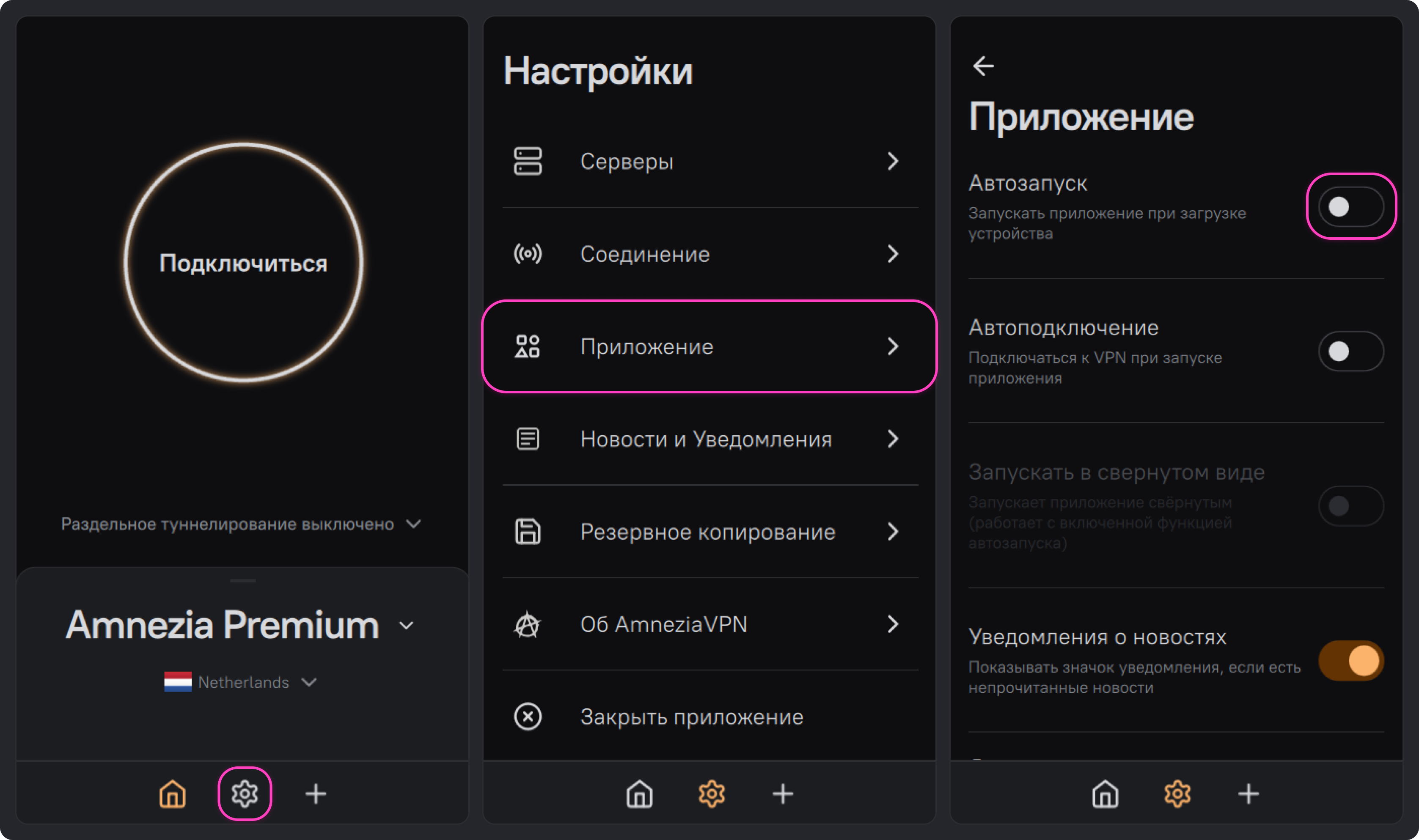Open settings gear on the connect screen
This screenshot has width=1419, height=840.
pos(245,793)
